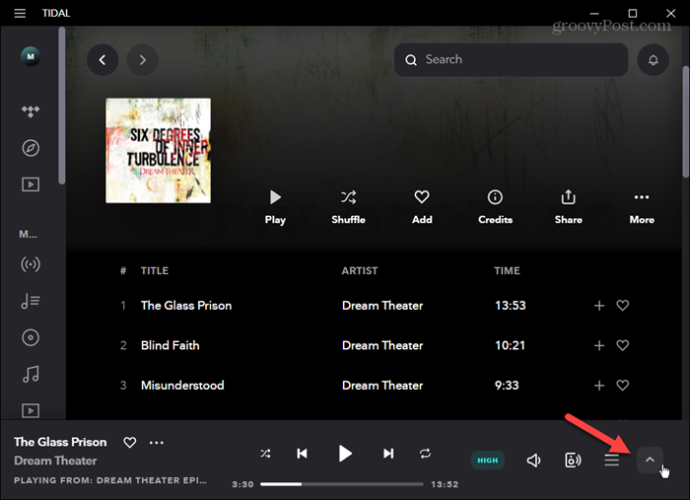
Task: Favorite the now playing track heart
Action: tap(130, 442)
